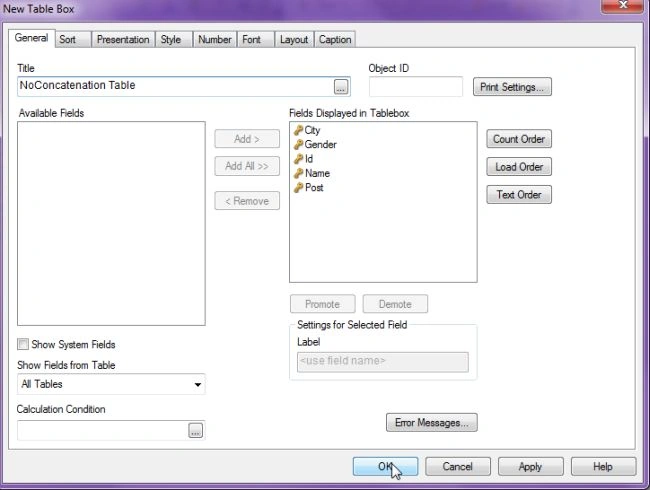Select the Post field text
650x490 pixels.
[314, 188]
